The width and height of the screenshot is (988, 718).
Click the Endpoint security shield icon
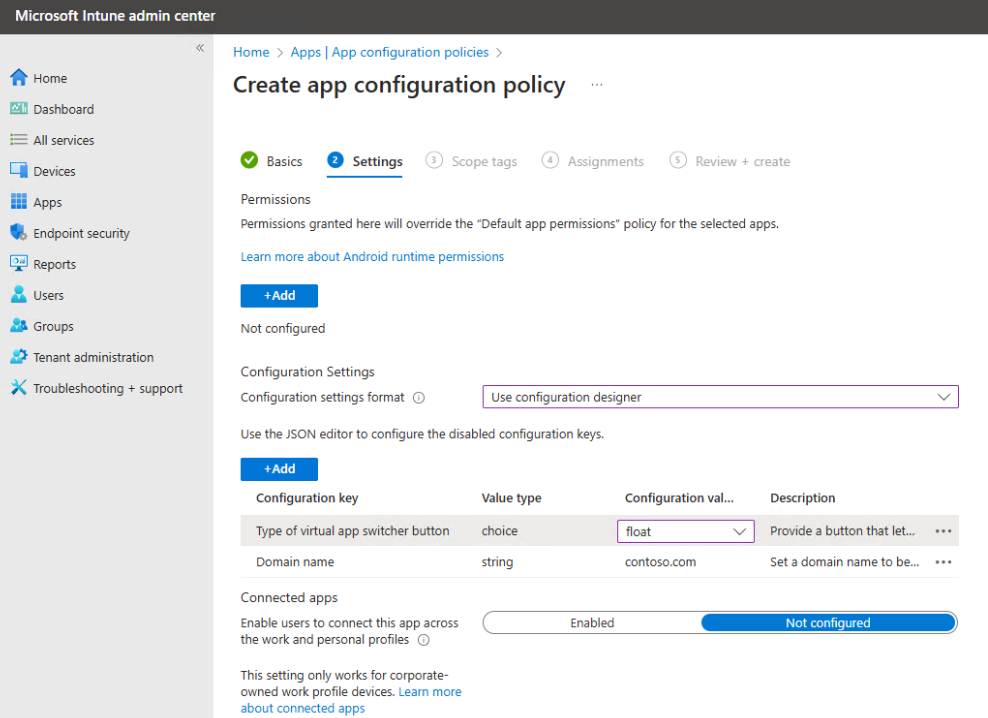(x=19, y=233)
